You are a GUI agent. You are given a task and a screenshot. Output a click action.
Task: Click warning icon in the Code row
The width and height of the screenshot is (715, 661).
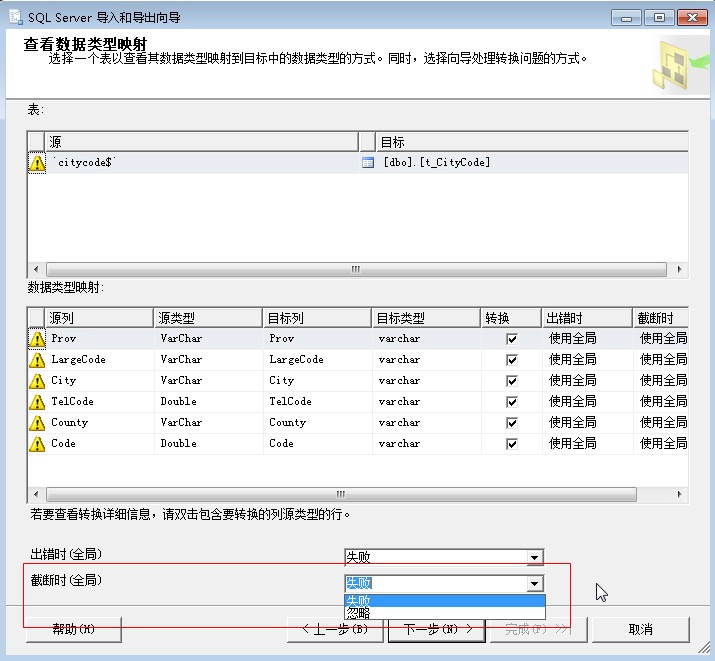[37, 444]
